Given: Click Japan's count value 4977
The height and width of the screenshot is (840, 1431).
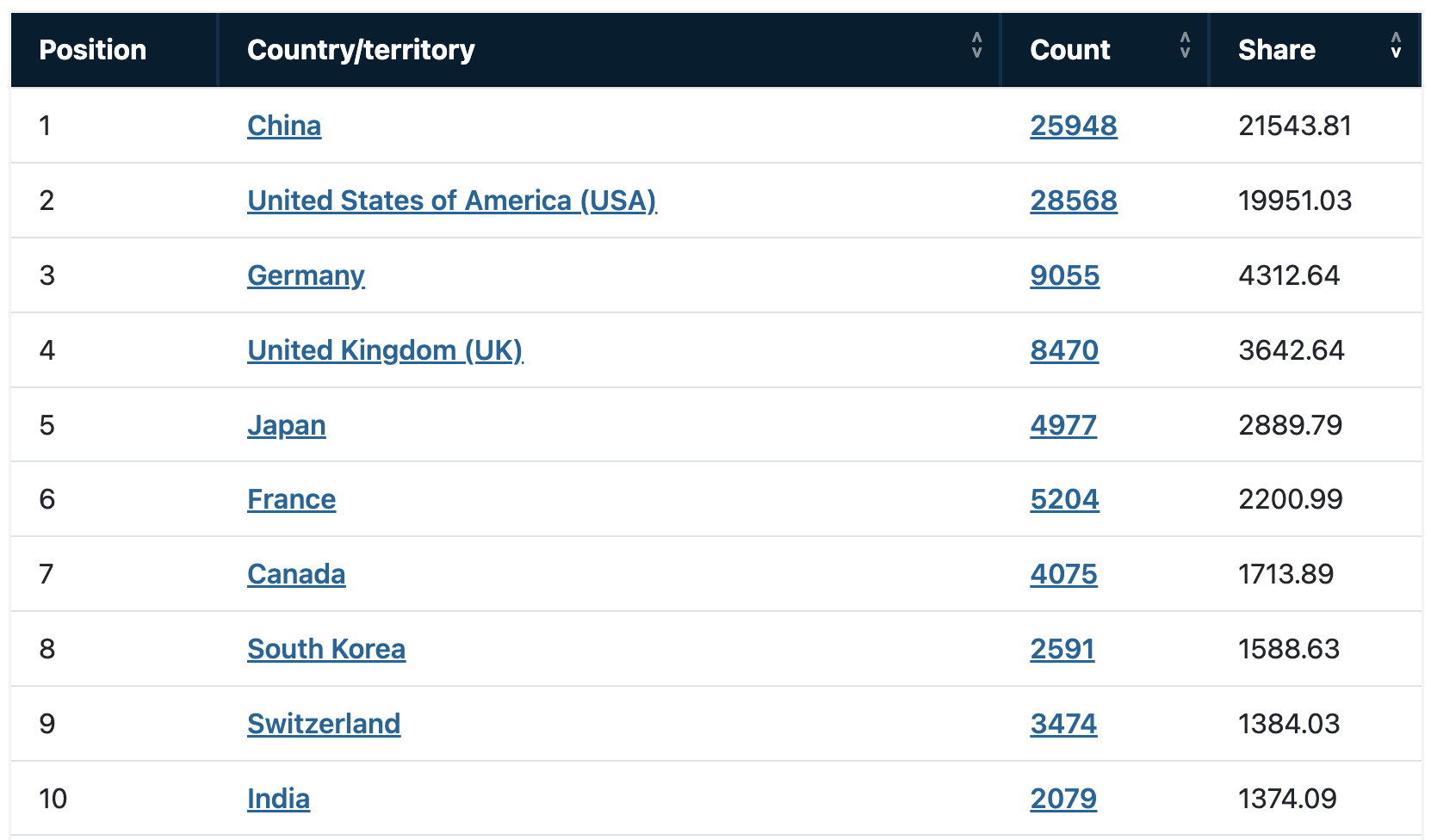Looking at the screenshot, I should [1063, 425].
